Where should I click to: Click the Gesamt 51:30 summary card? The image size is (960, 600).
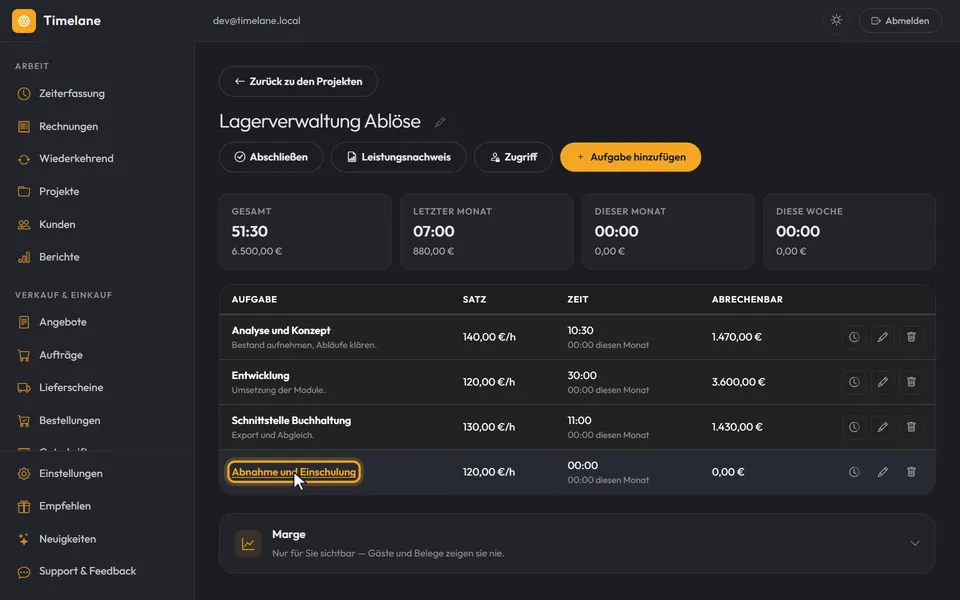pyautogui.click(x=305, y=231)
